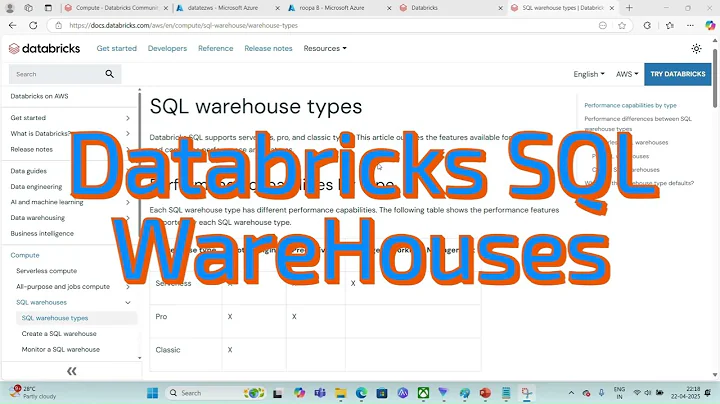
Task: Open Xbox app from the taskbar
Action: pyautogui.click(x=423, y=393)
